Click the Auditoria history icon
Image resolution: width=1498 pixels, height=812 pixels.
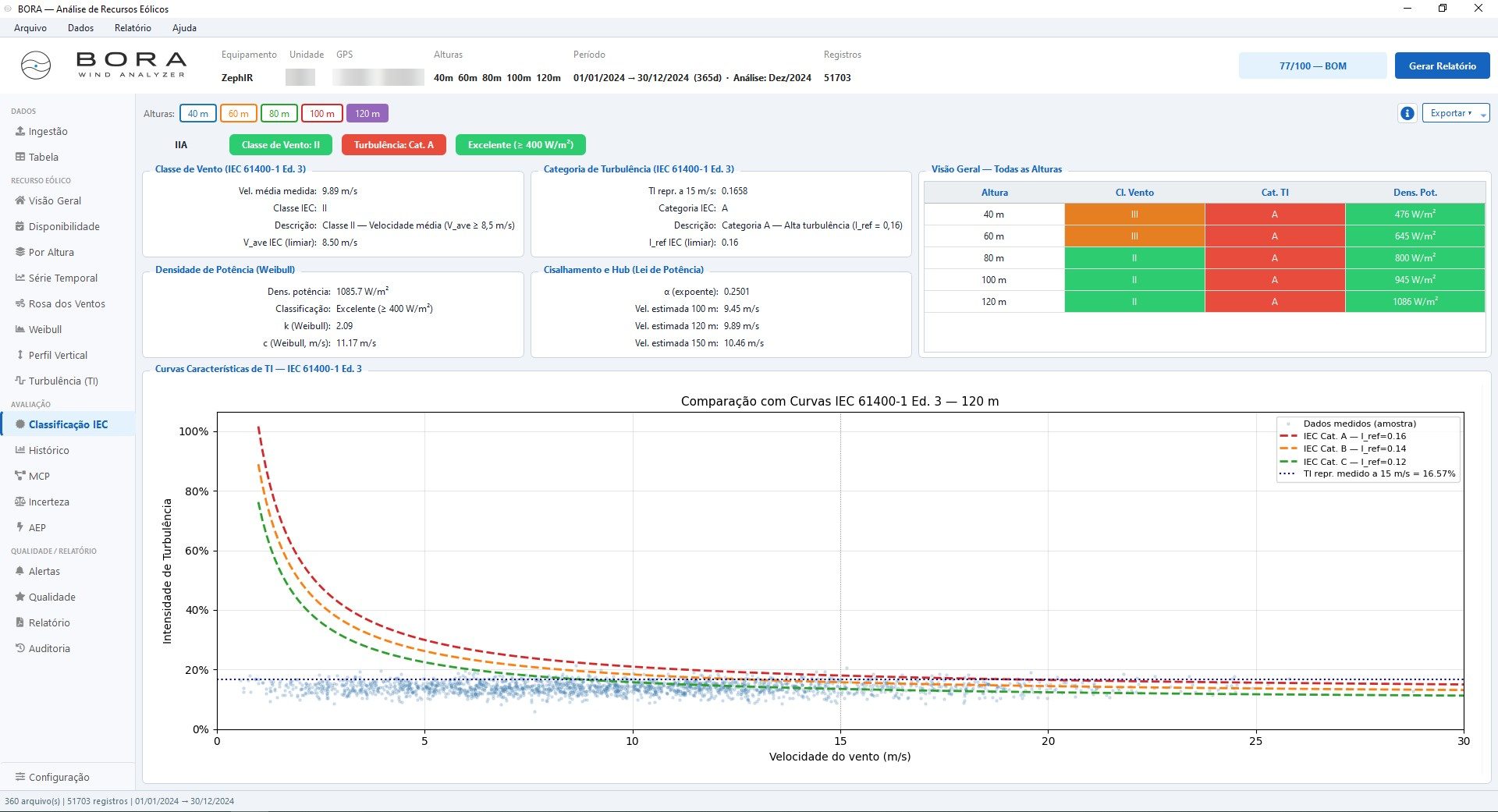(20, 648)
